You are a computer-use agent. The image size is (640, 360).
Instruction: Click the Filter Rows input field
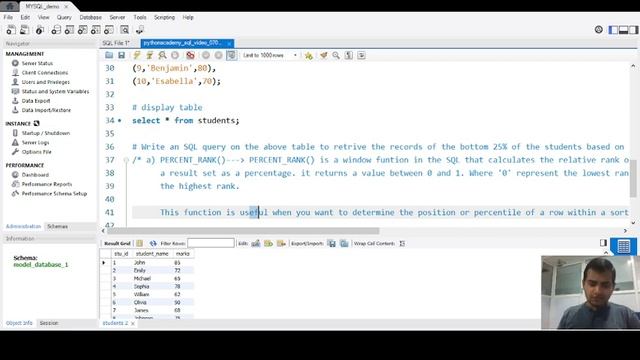pos(211,243)
